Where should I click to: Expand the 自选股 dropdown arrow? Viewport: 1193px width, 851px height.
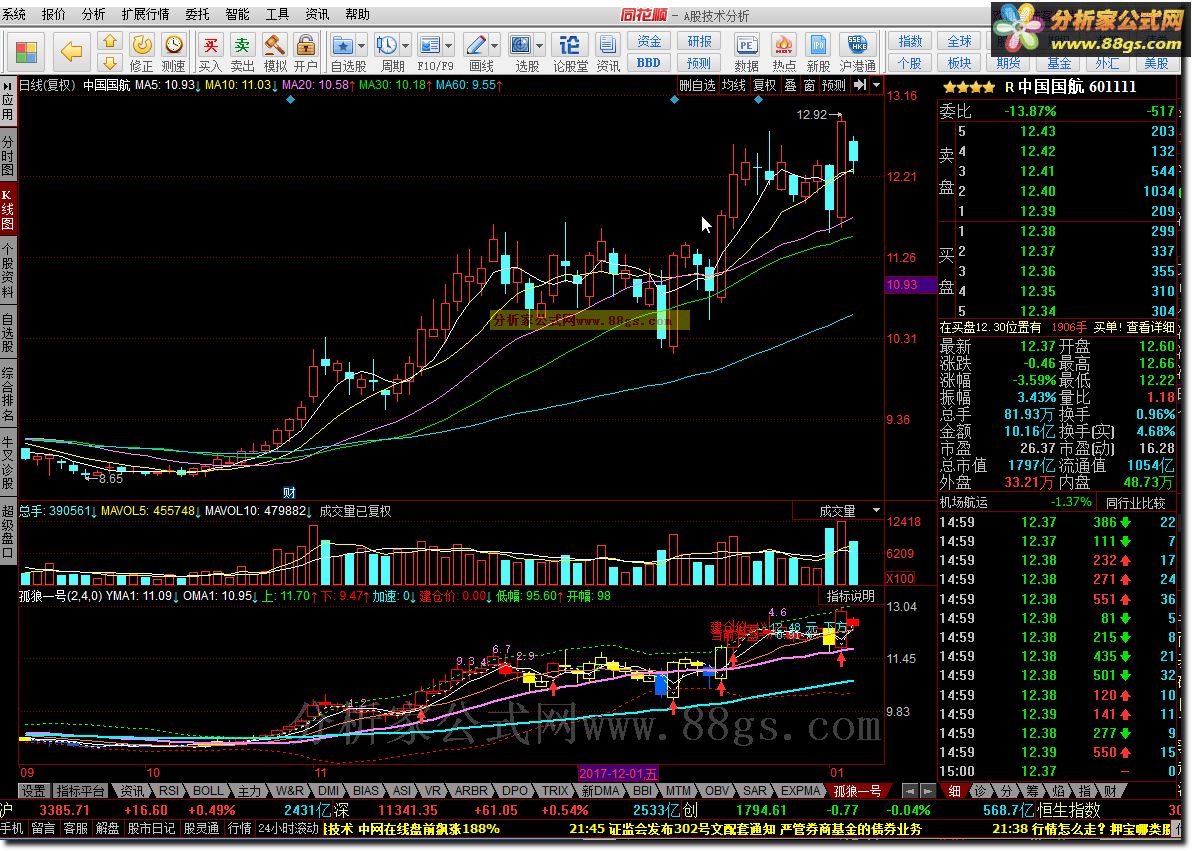pos(361,45)
